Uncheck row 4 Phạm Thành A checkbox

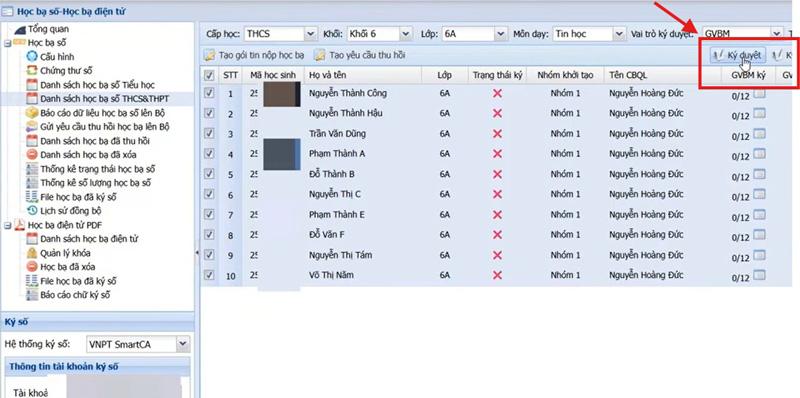click(x=209, y=154)
